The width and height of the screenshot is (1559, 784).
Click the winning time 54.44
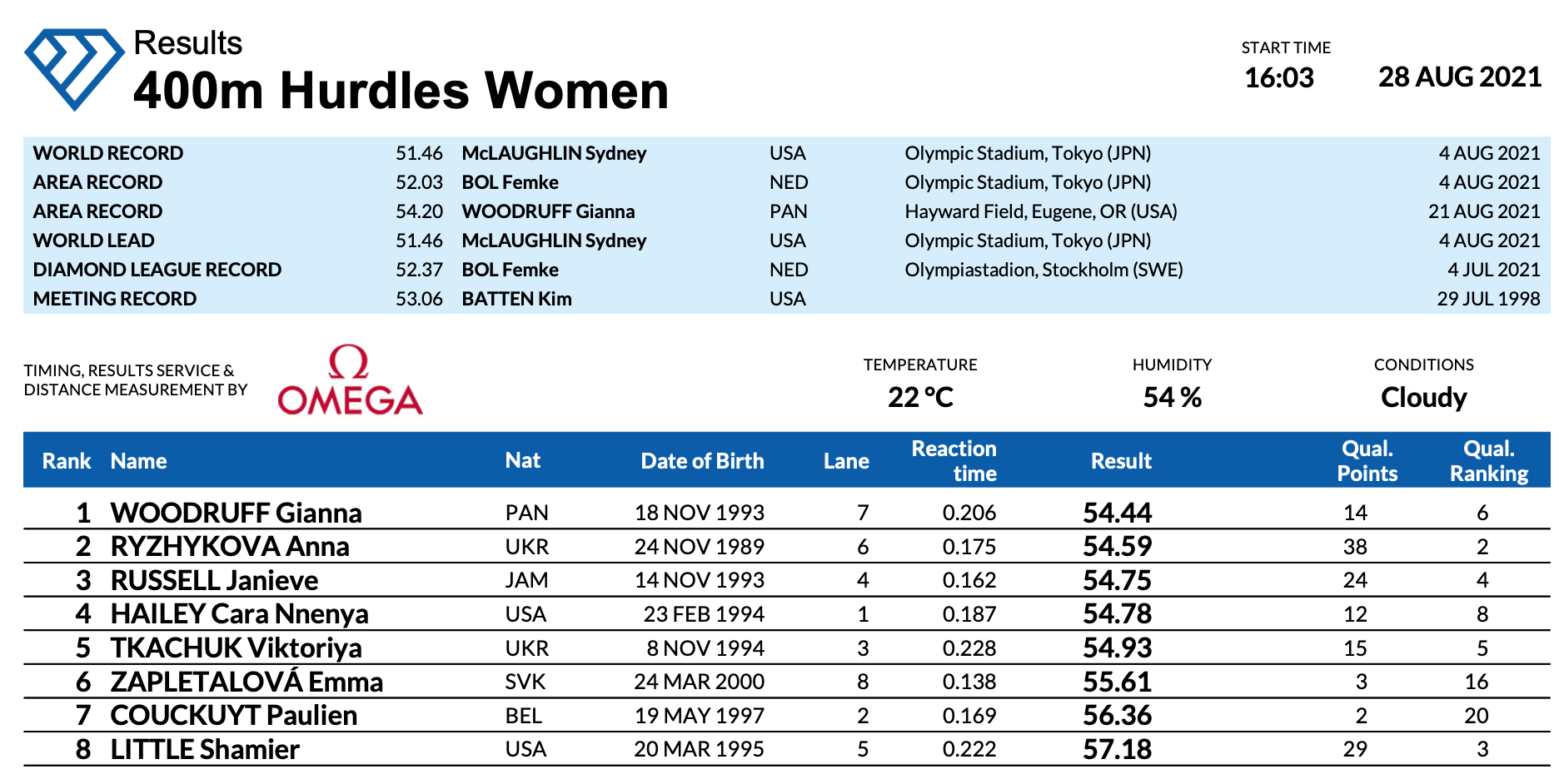1117,513
